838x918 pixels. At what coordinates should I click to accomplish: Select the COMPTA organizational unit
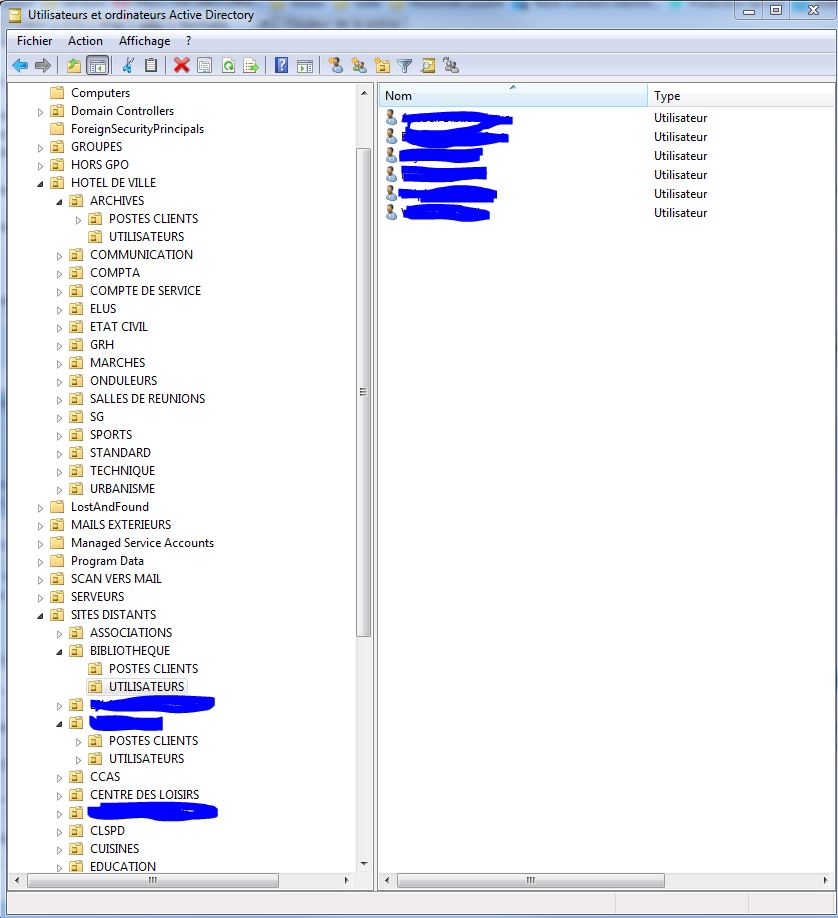(x=115, y=273)
